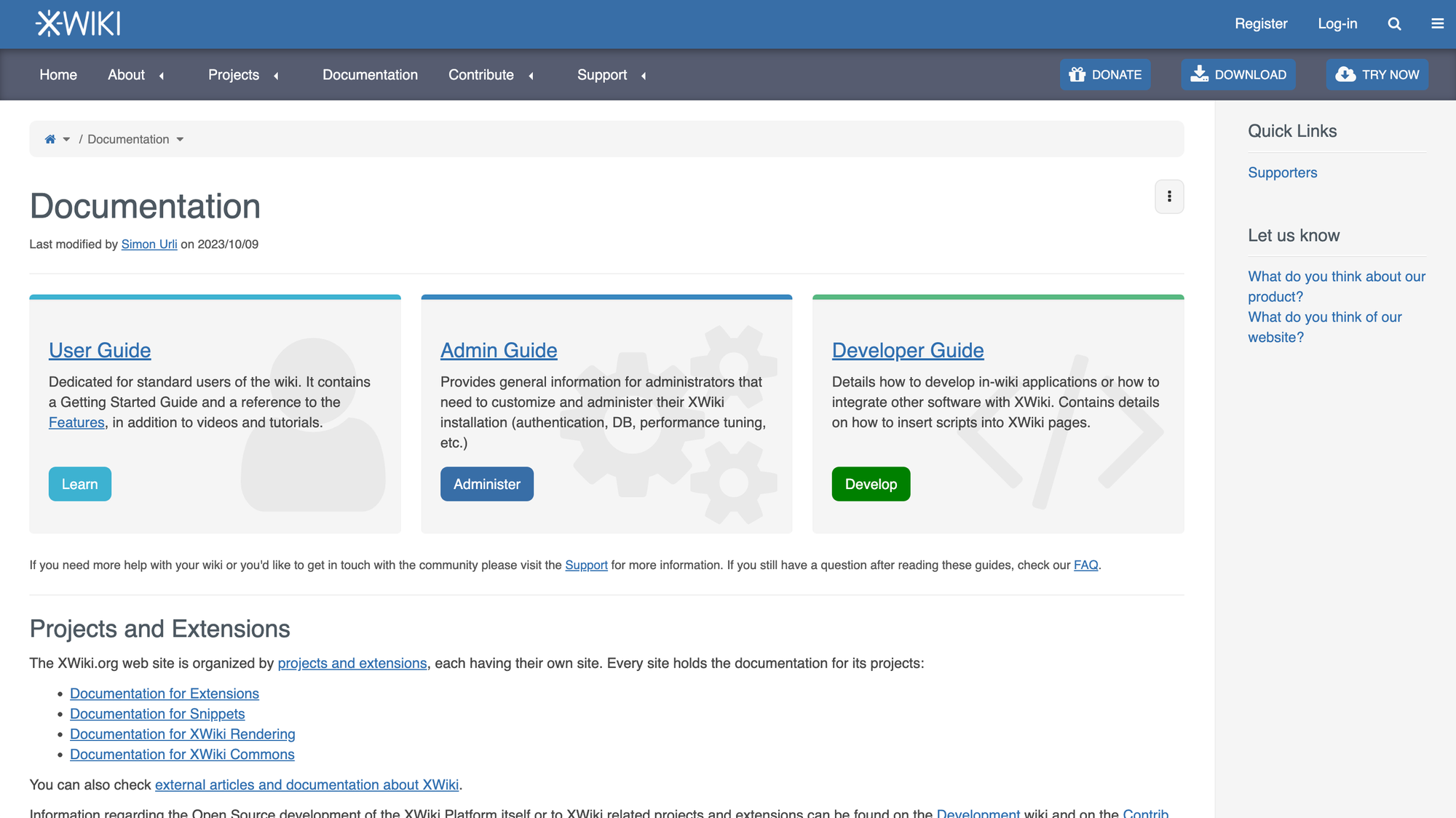The height and width of the screenshot is (818, 1456).
Task: Open the page actions three-dot menu
Action: [1169, 196]
